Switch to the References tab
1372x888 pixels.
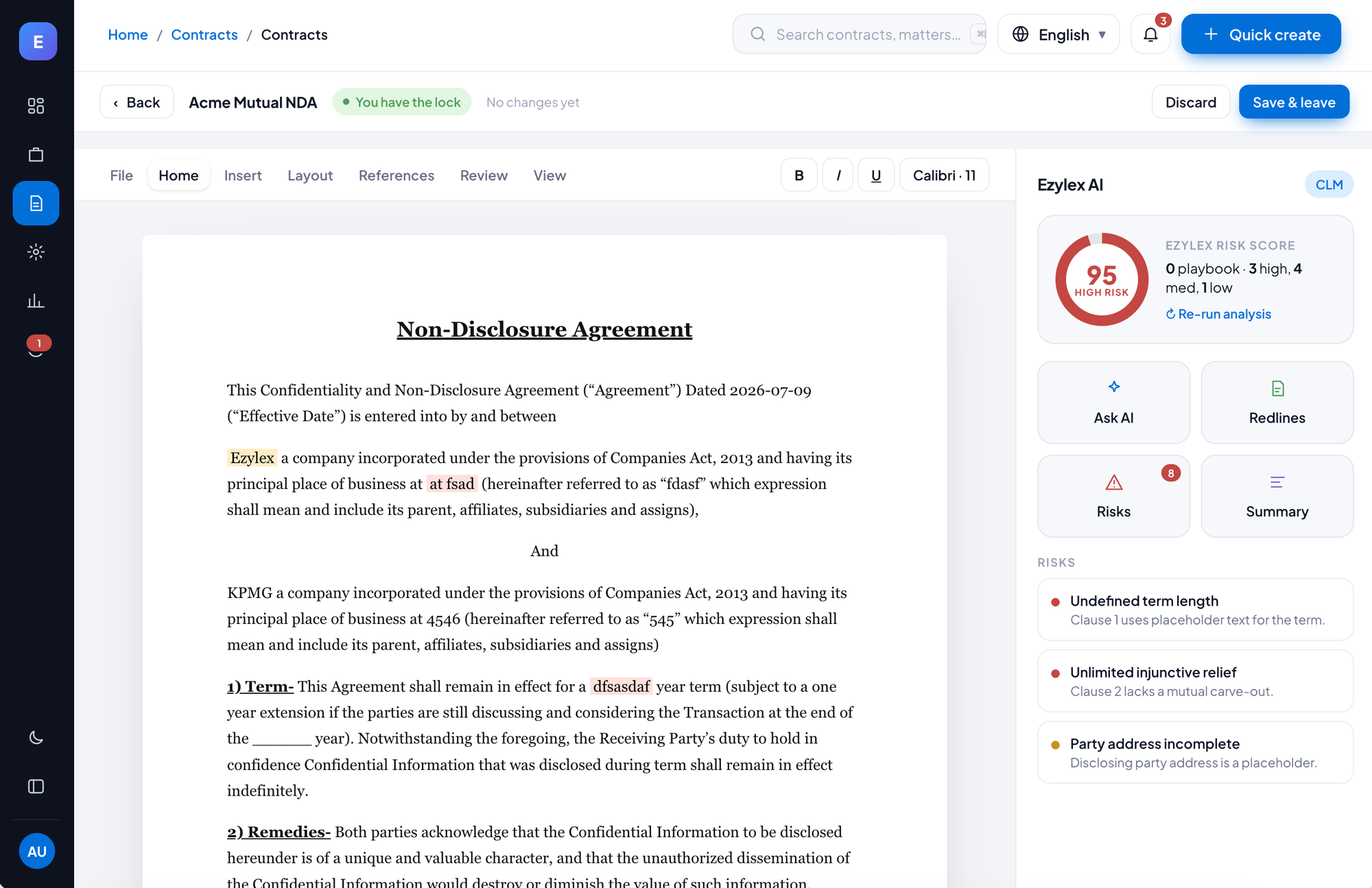tap(397, 176)
